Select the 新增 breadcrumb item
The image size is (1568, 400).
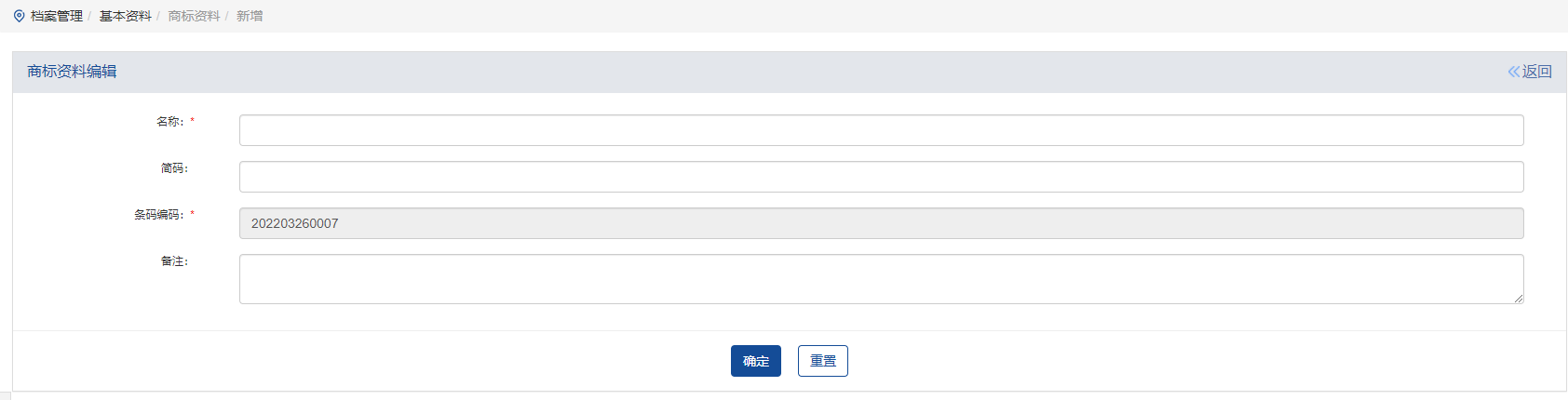[x=250, y=16]
